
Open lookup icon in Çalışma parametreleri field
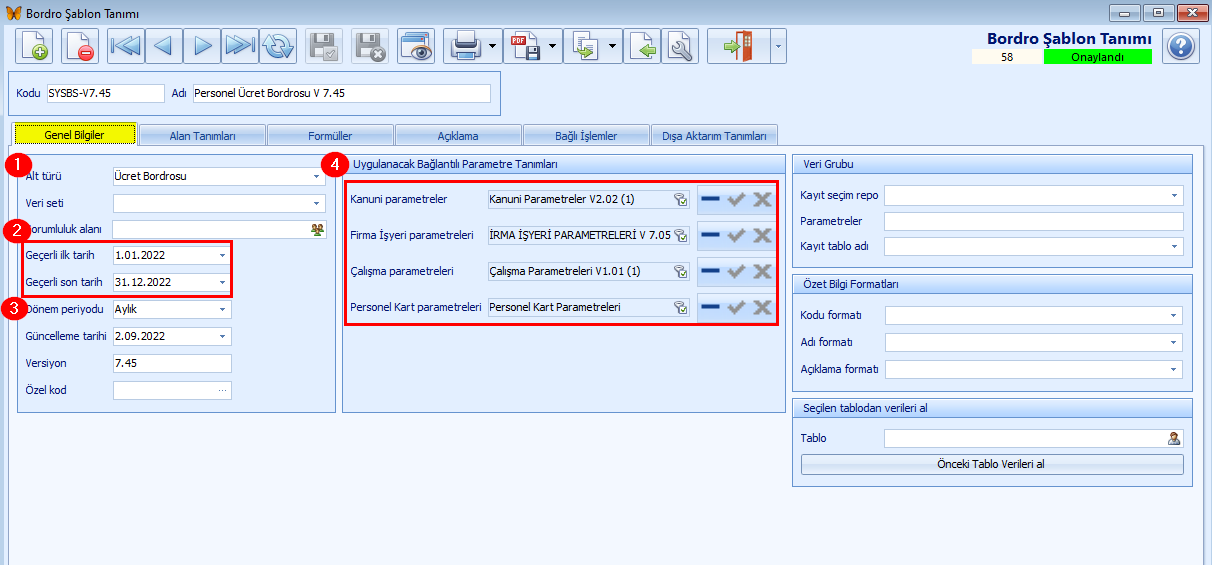tap(680, 271)
